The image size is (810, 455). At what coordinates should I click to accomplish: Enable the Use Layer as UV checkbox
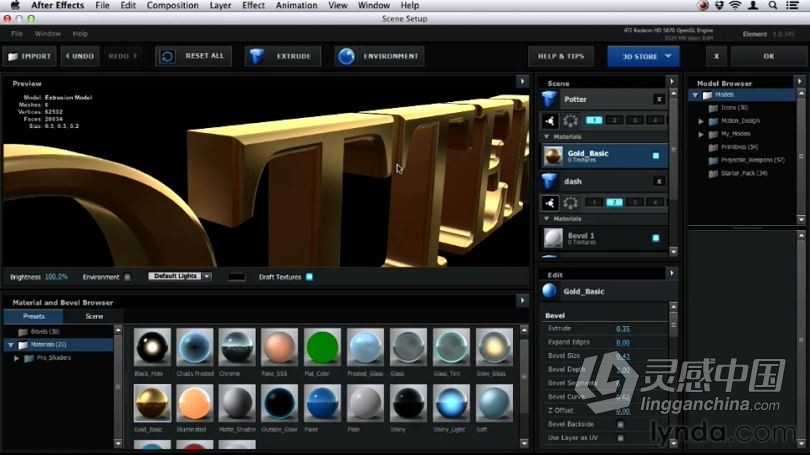tap(620, 438)
